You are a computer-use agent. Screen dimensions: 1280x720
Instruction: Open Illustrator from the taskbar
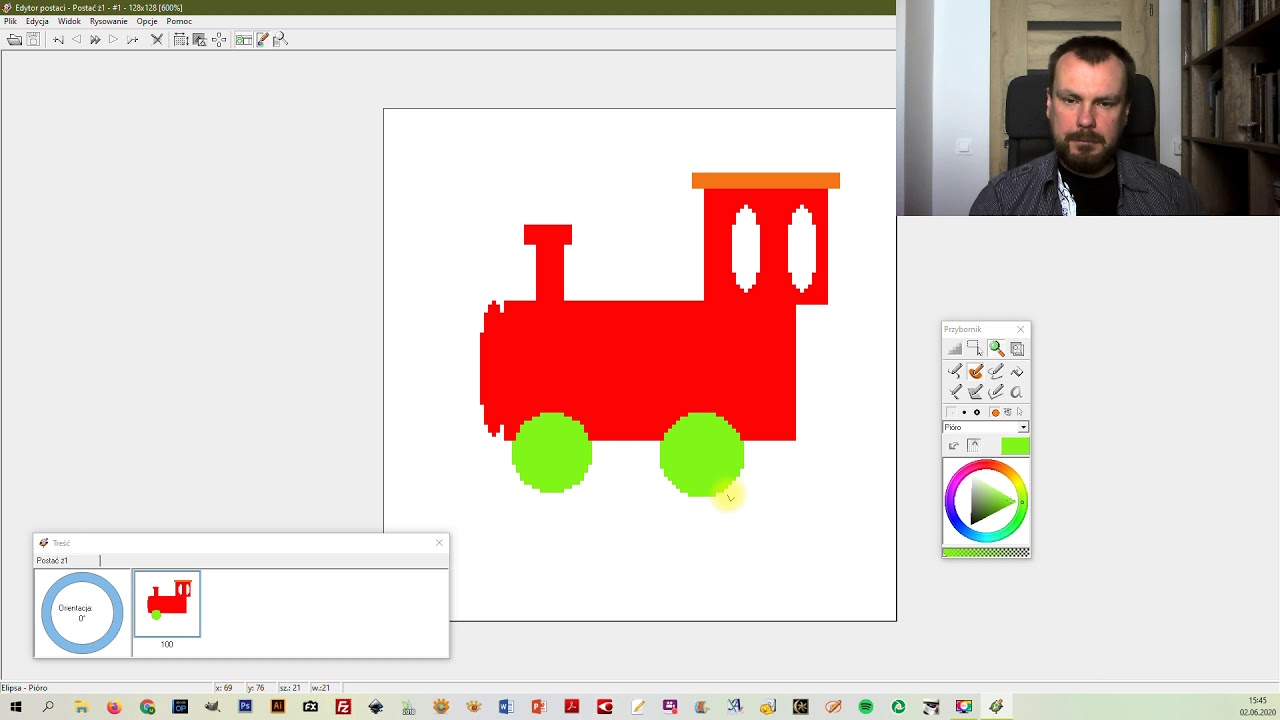click(x=278, y=707)
